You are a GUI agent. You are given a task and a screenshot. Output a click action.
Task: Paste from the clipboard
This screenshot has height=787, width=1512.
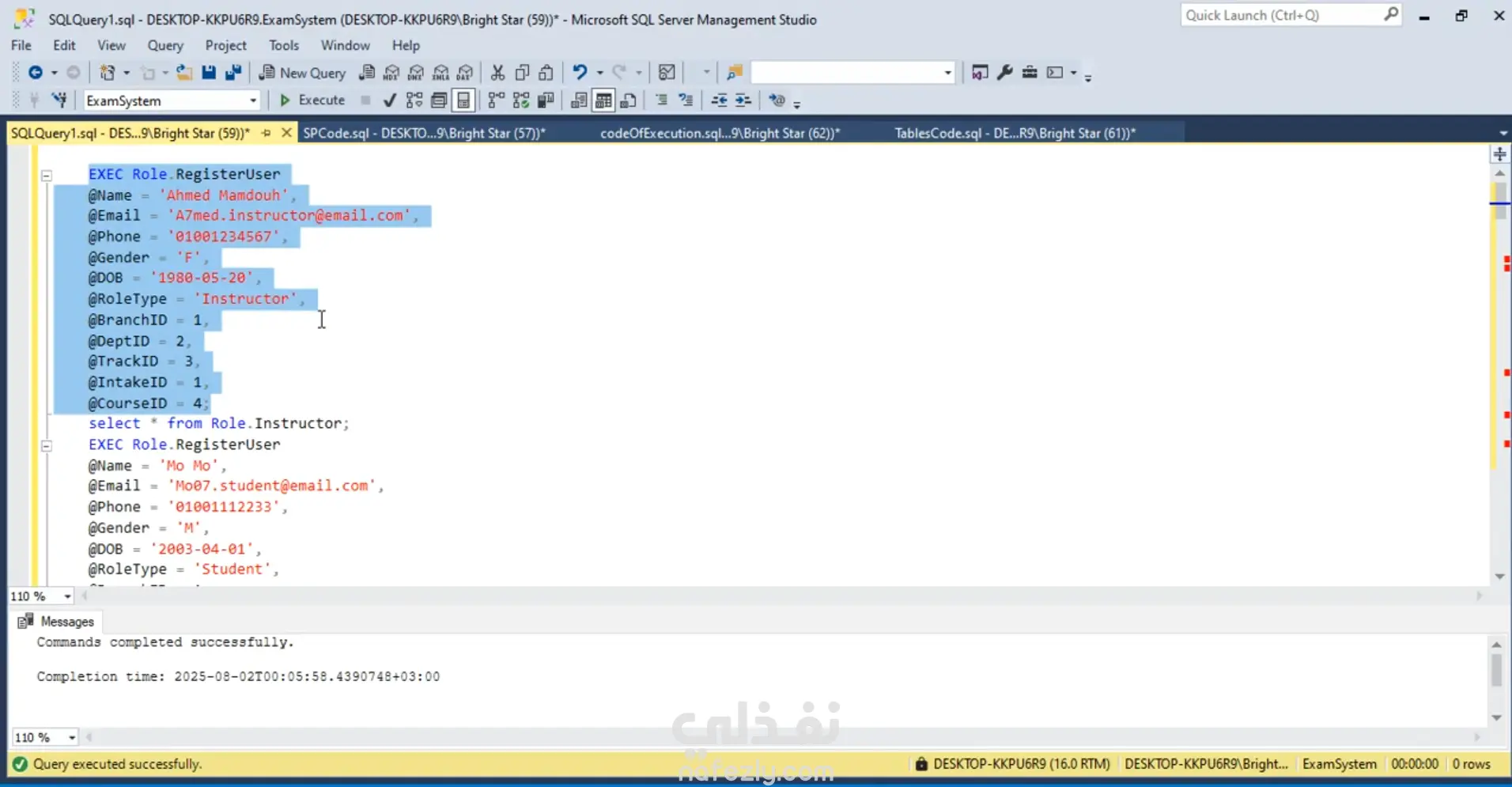(546, 73)
